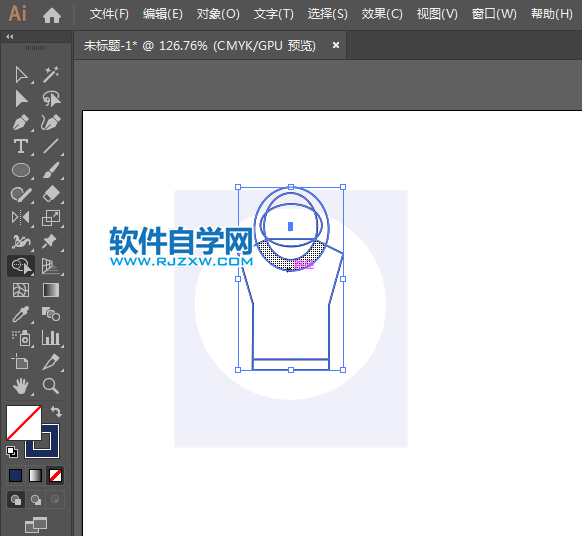Select the Direct Selection tool

(x=21, y=99)
